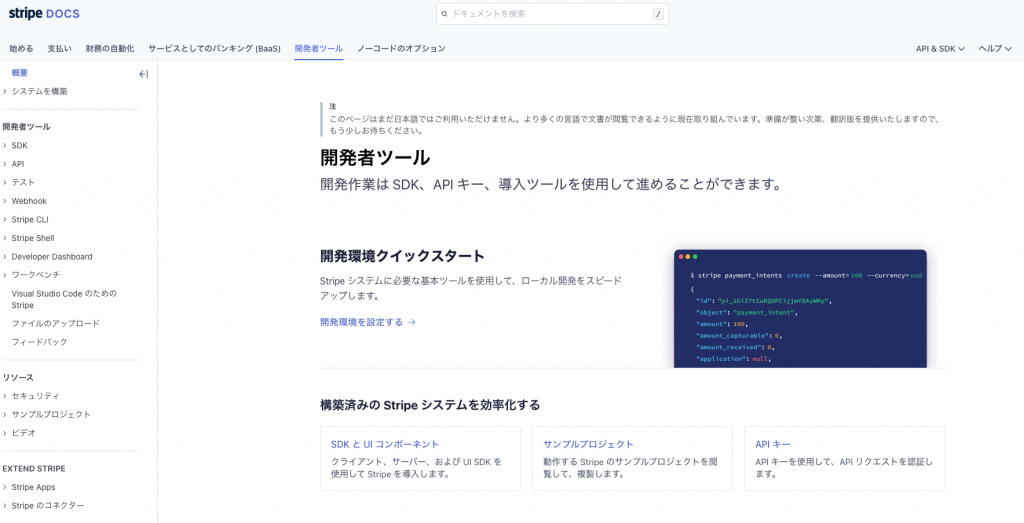
Task: Expand ビデオ in the sidebar
Action: (20, 432)
